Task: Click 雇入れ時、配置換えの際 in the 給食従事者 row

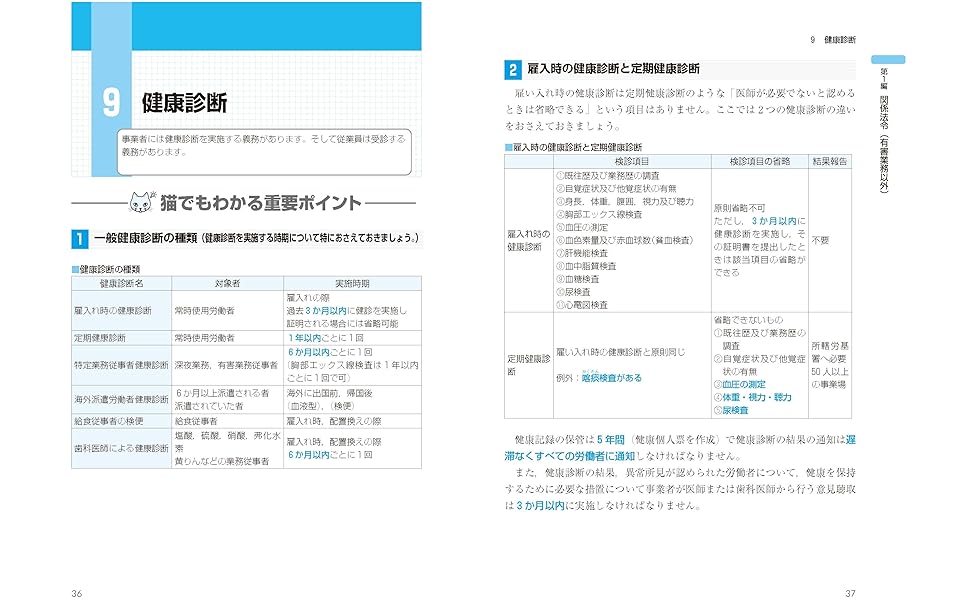Action: pyautogui.click(x=334, y=421)
